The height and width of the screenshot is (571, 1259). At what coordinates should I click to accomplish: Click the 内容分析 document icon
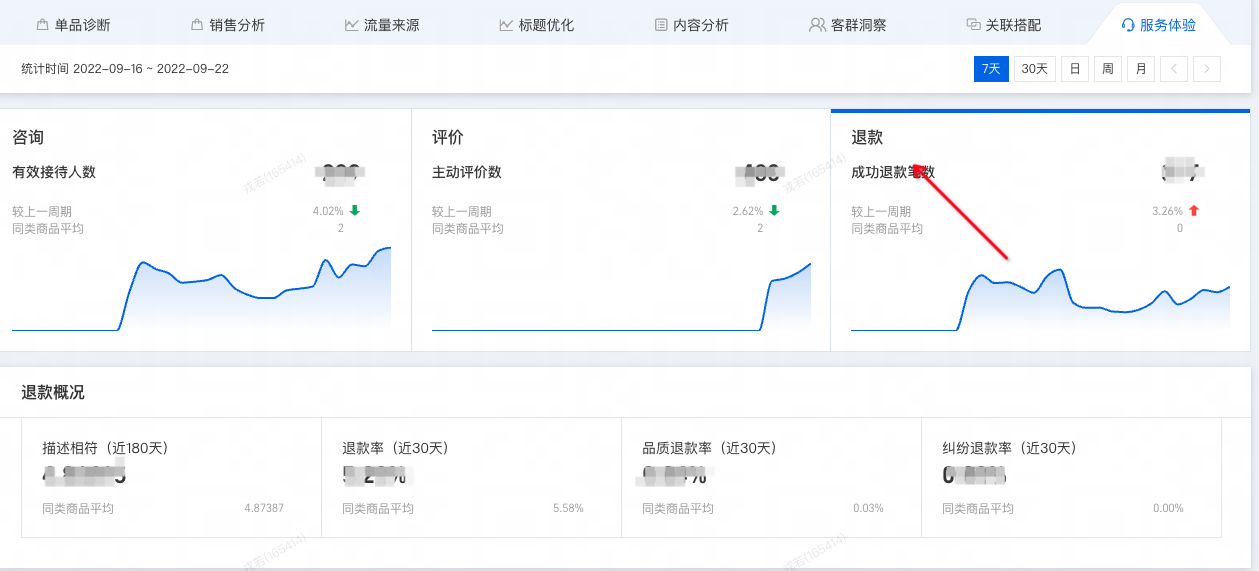pos(661,25)
